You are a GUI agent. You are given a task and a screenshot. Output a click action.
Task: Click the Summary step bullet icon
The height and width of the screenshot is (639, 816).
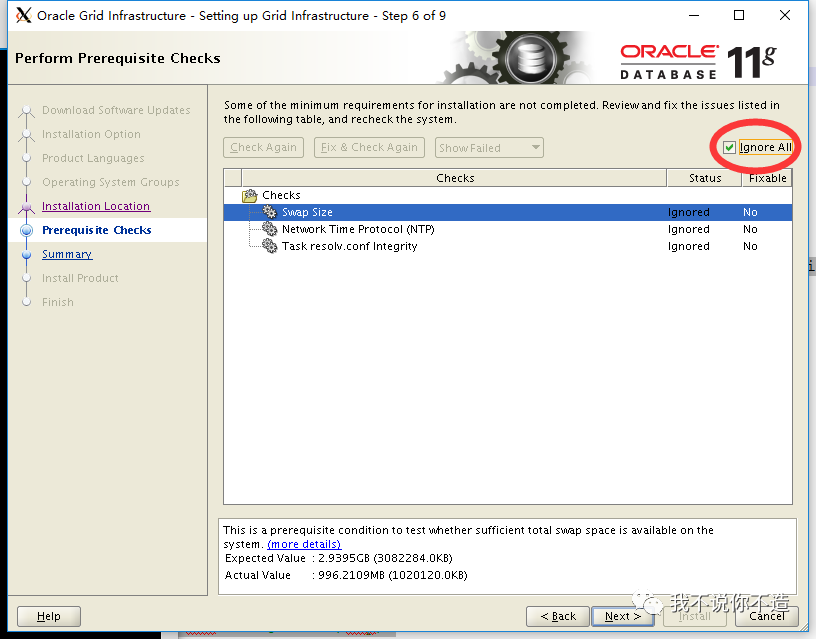(x=27, y=255)
